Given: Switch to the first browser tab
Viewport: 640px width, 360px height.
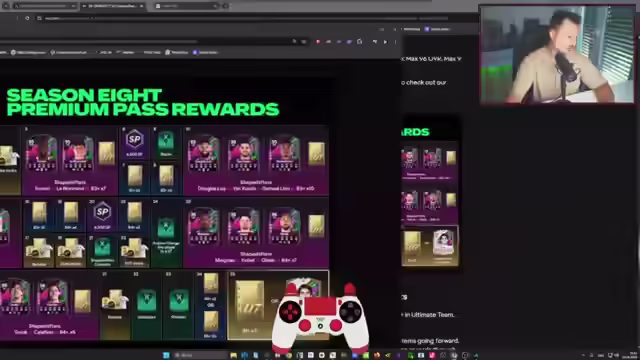Looking at the screenshot, I should (x=44, y=6).
